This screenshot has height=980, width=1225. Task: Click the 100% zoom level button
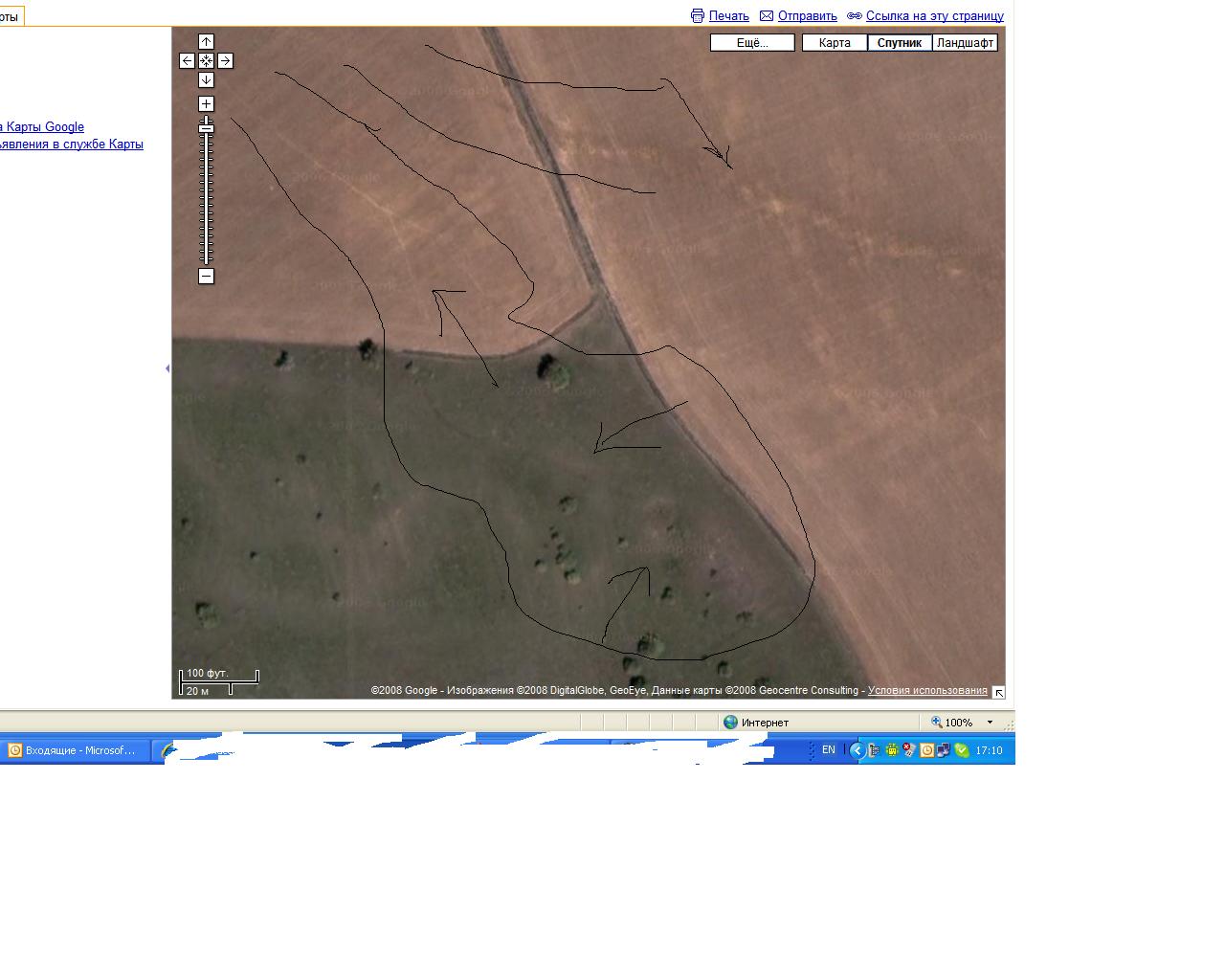click(x=952, y=723)
